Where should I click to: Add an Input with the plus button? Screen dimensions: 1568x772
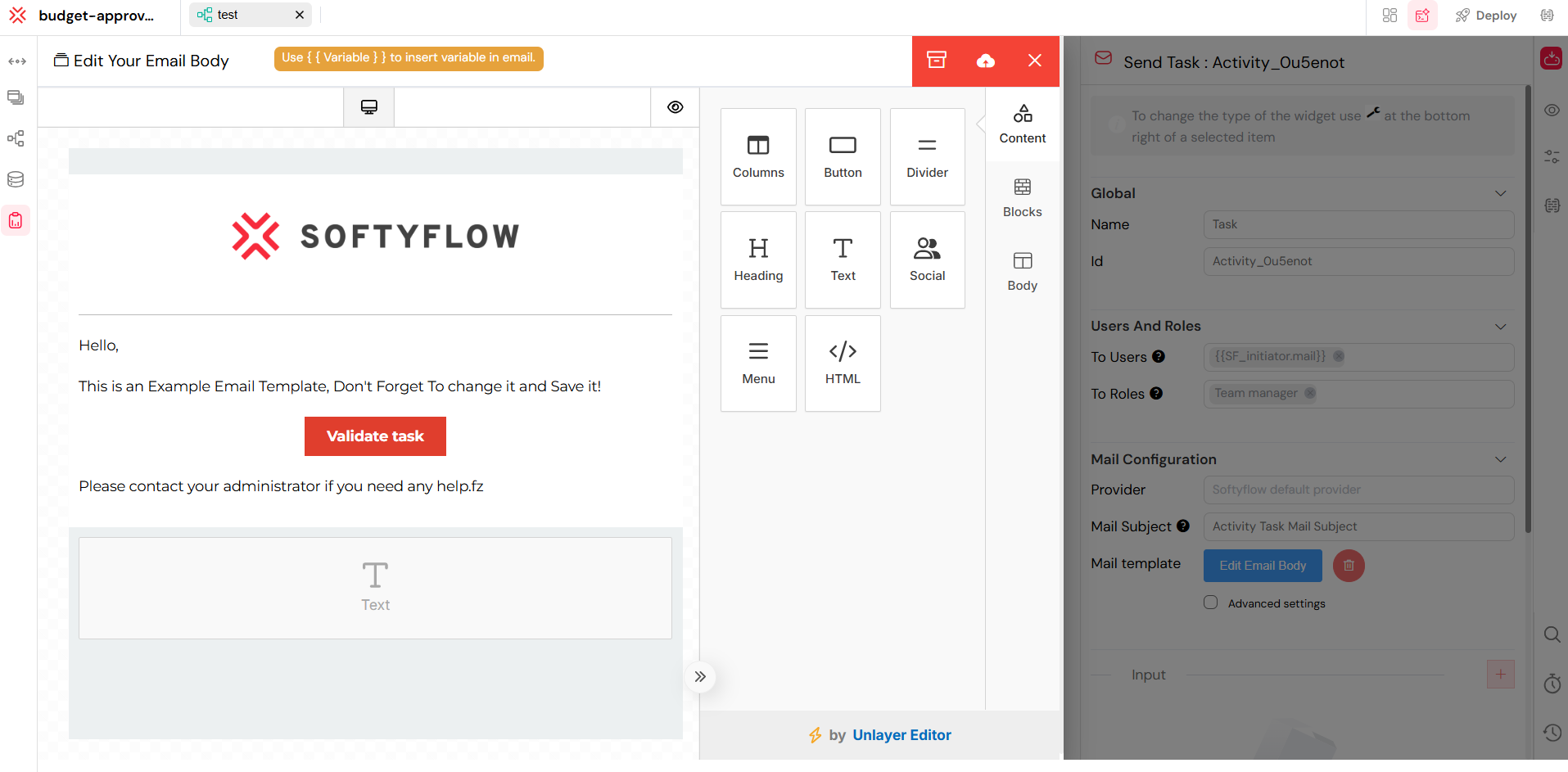coord(1500,675)
